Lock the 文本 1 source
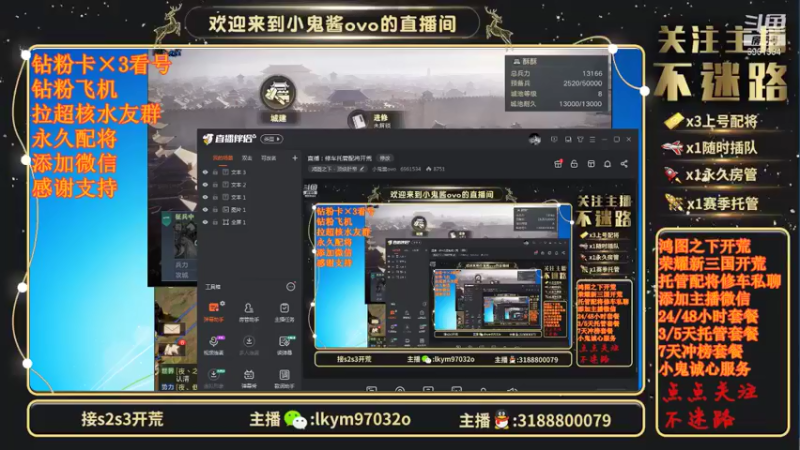Image resolution: width=800 pixels, height=450 pixels. (215, 197)
